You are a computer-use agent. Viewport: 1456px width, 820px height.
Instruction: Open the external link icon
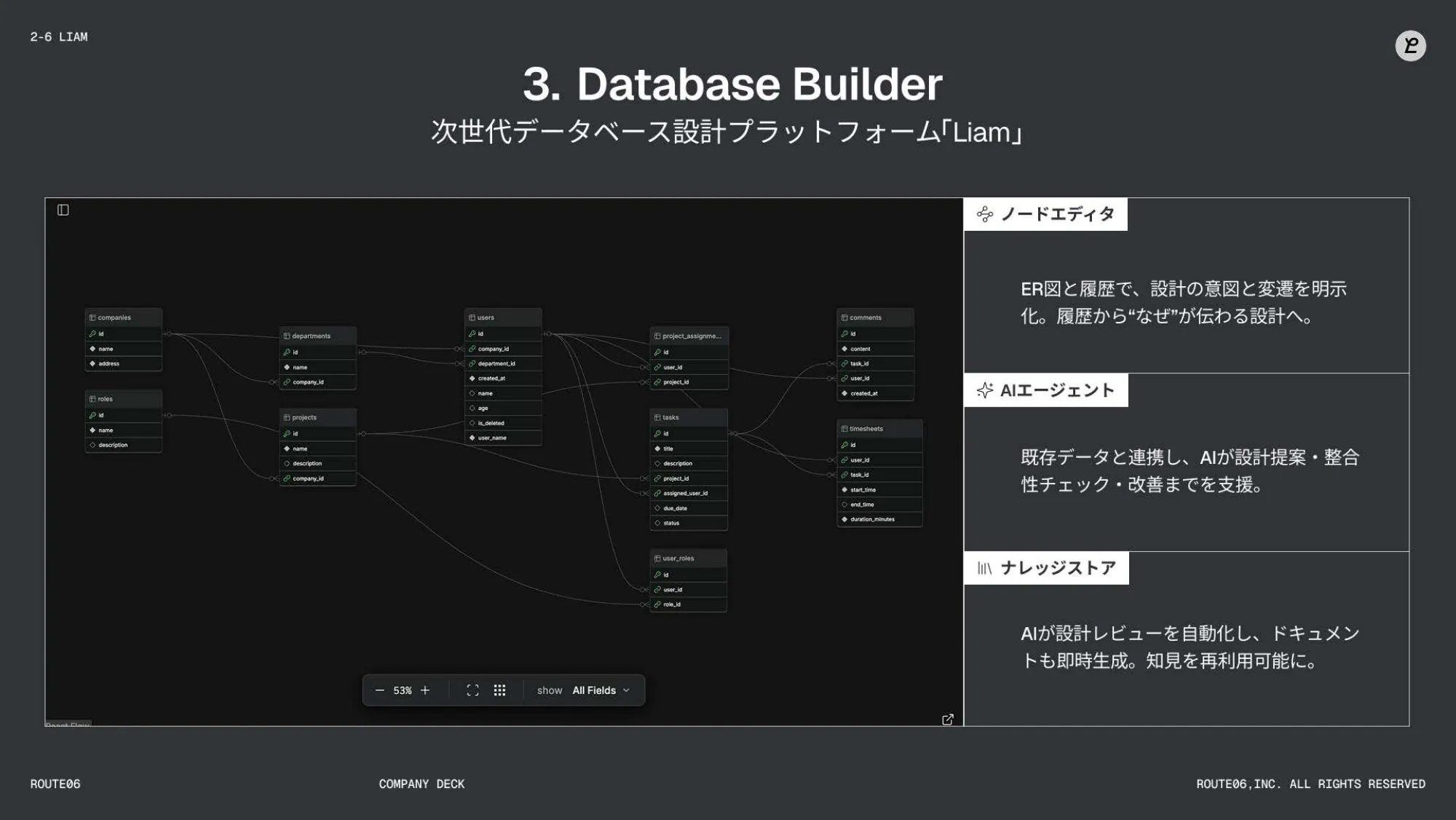(x=947, y=720)
